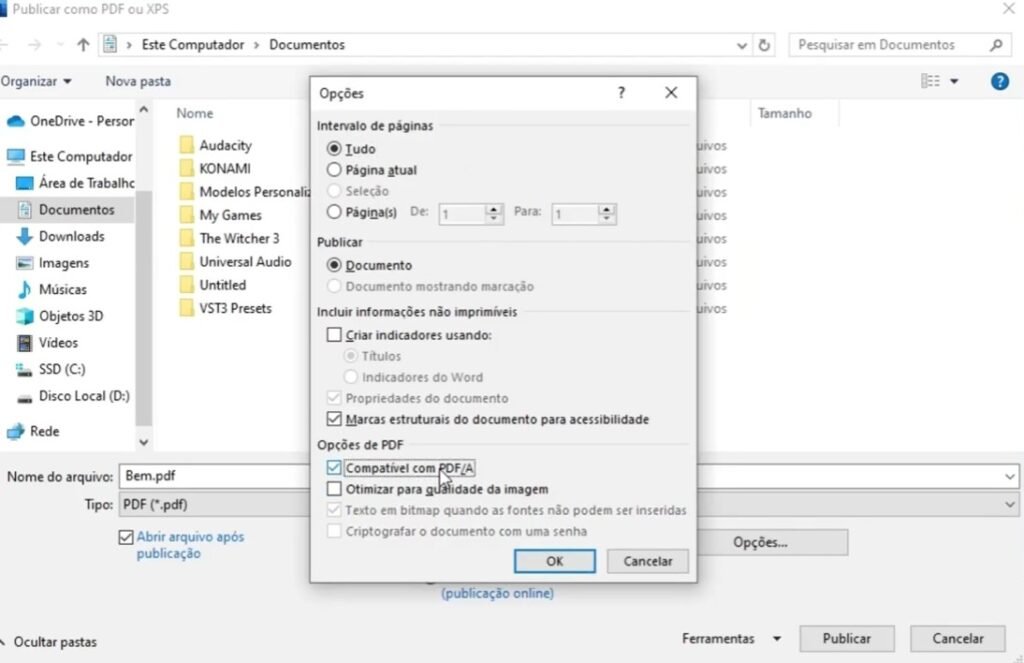Viewport: 1024px width, 663px height.
Task: Open the Audacity folder
Action: tap(225, 145)
